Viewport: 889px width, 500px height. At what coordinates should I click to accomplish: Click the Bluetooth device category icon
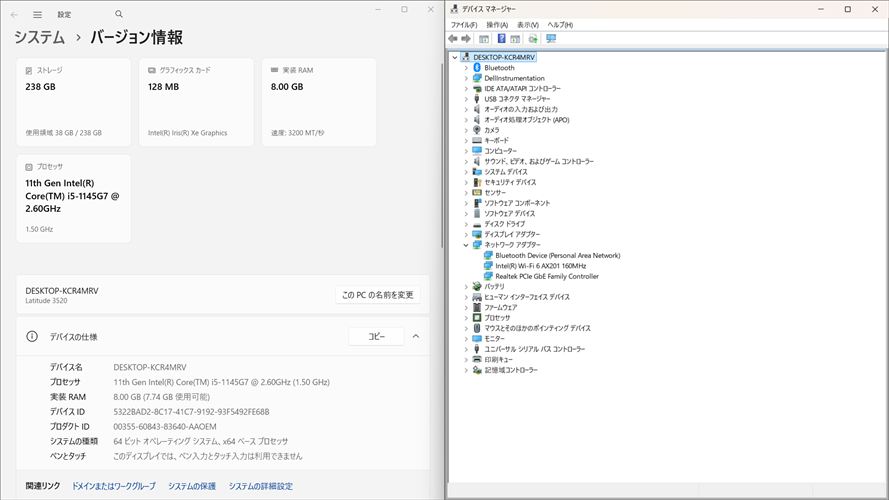click(477, 68)
